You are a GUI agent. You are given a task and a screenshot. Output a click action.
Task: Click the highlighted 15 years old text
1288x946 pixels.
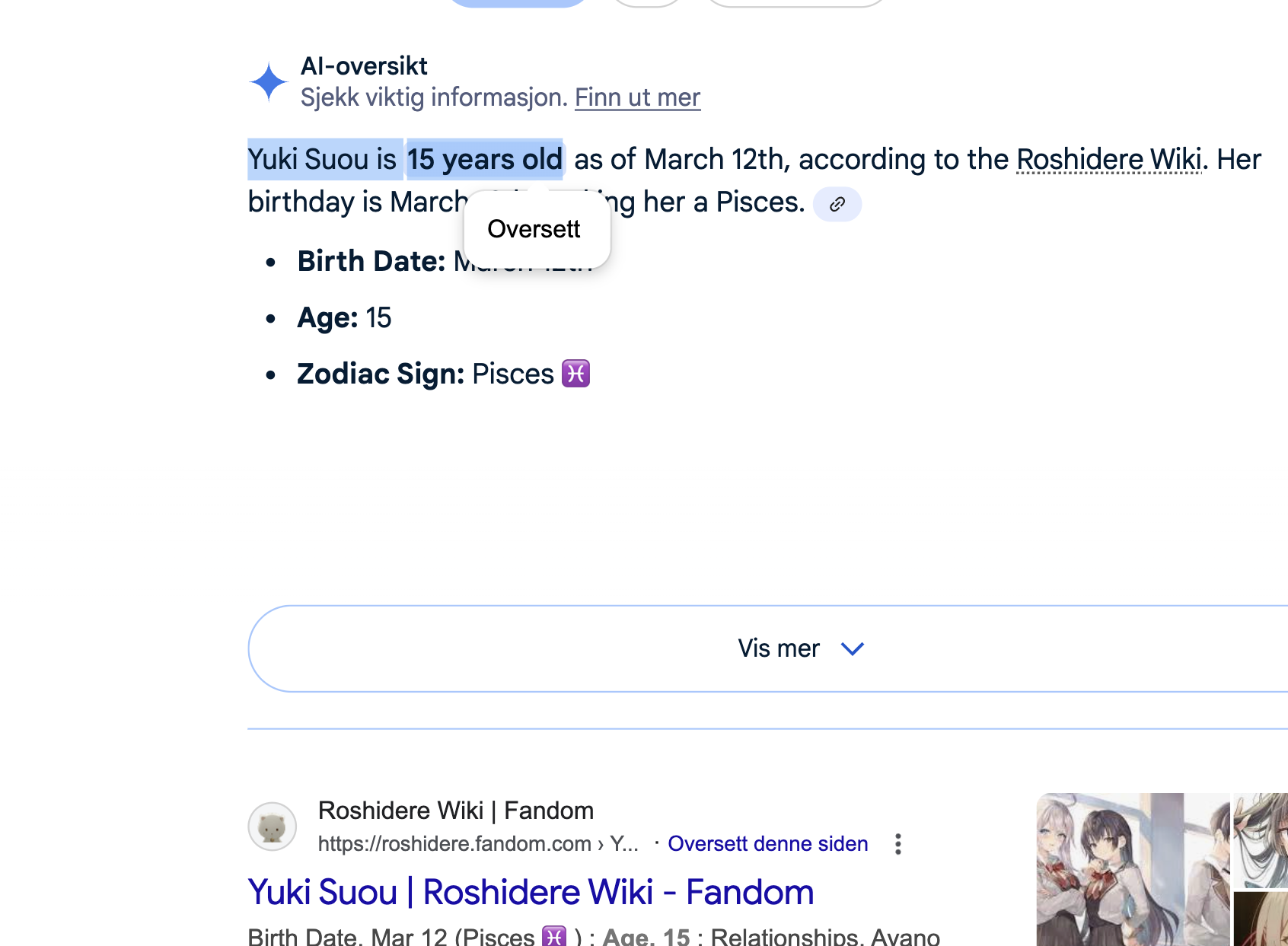484,160
